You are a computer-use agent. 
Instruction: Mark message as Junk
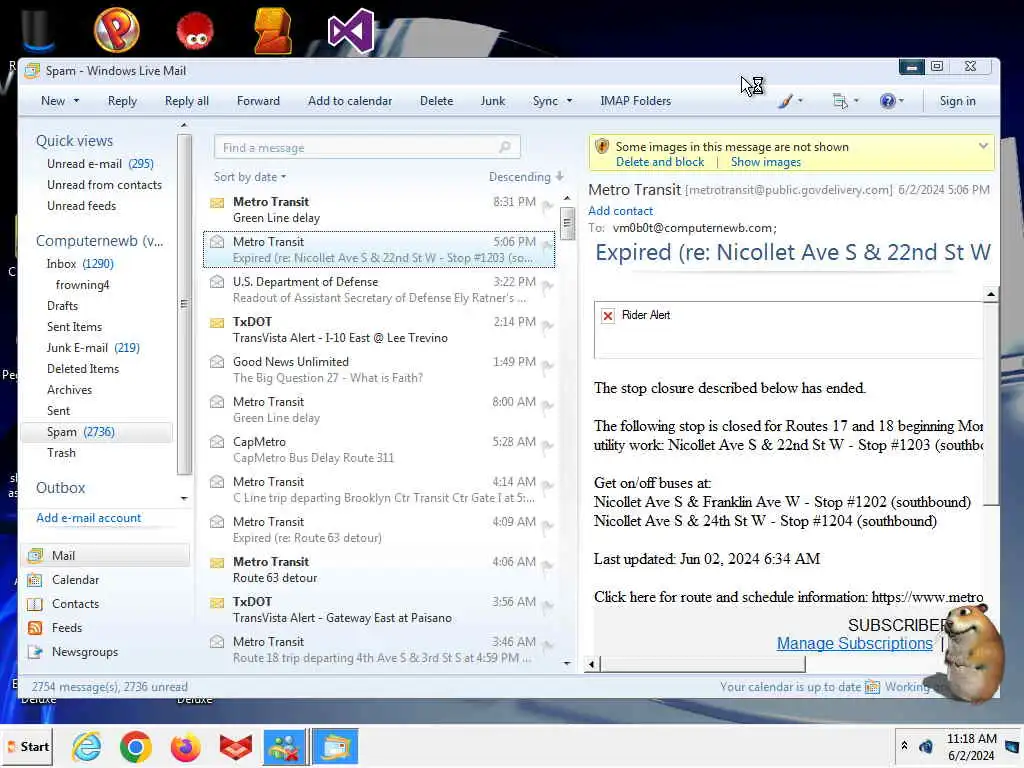(x=492, y=101)
